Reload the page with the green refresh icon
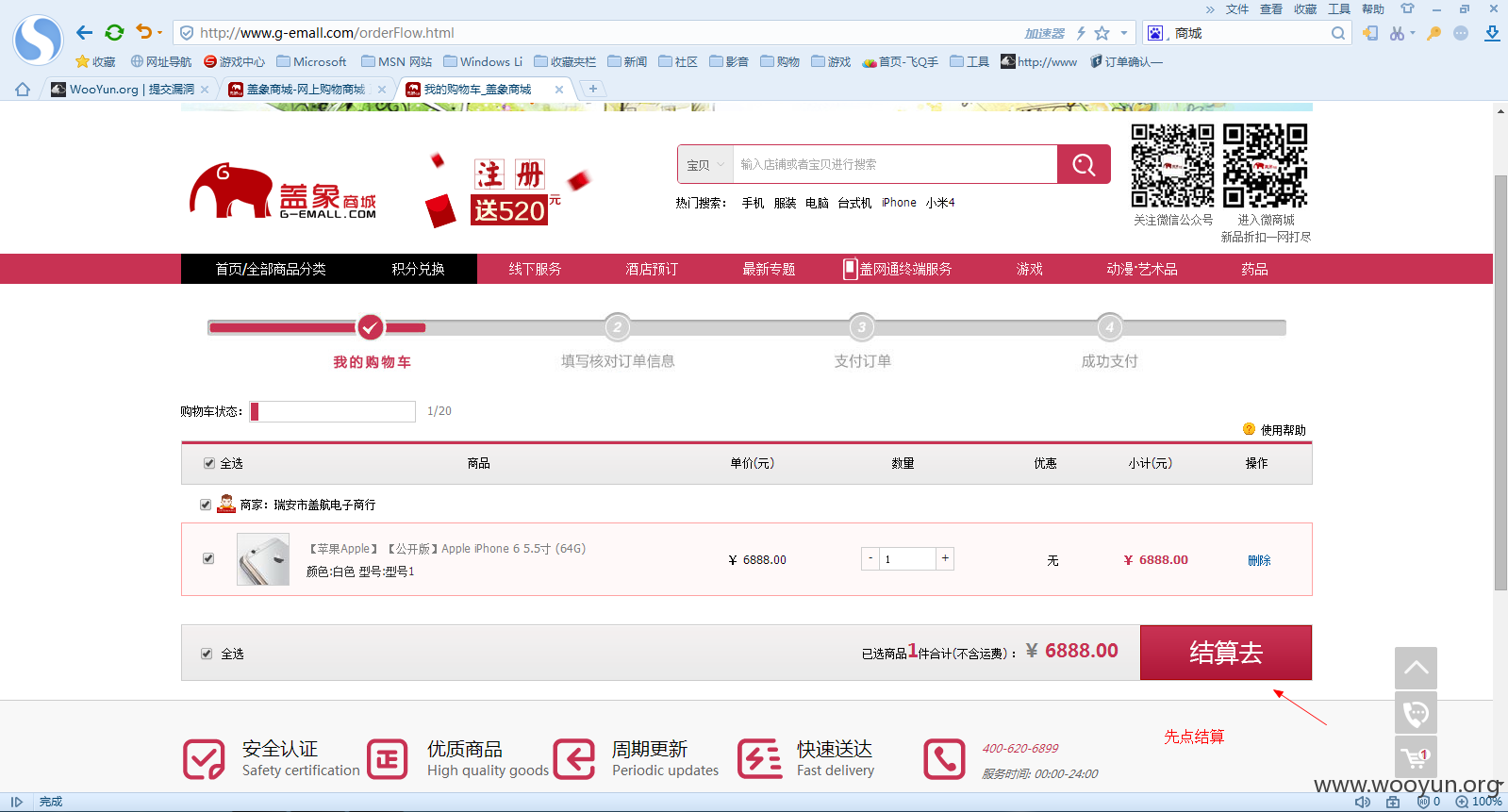The image size is (1508, 812). tap(114, 33)
